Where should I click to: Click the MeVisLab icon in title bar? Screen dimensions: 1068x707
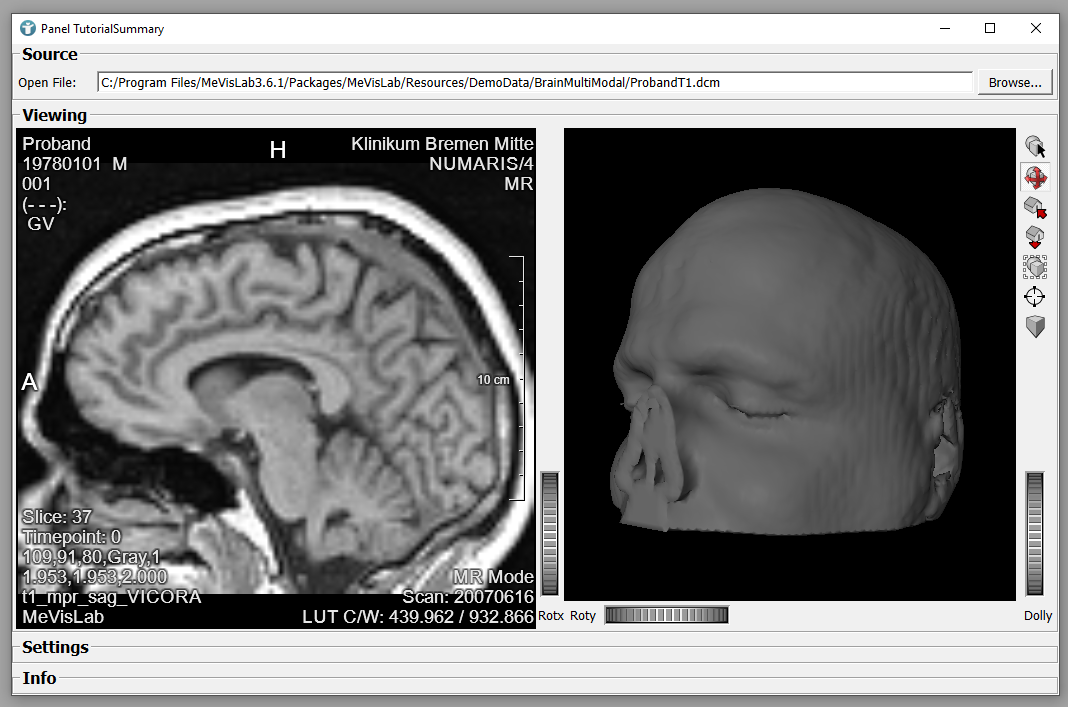click(28, 28)
